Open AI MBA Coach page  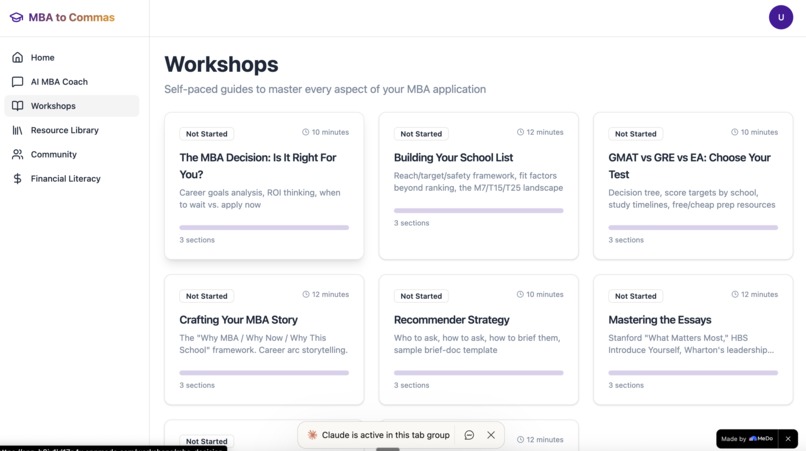[x=72, y=81]
